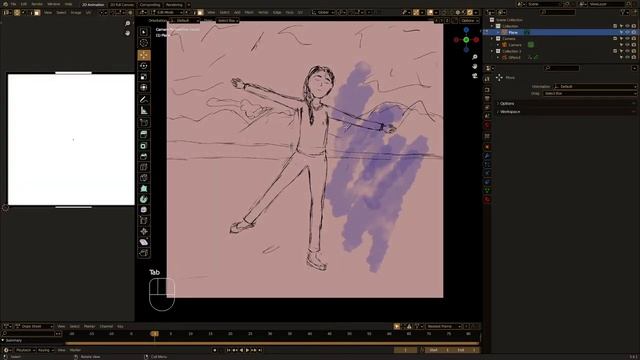Select the Smooth vertices tool
This screenshot has height=360, width=640.
tap(144, 210)
